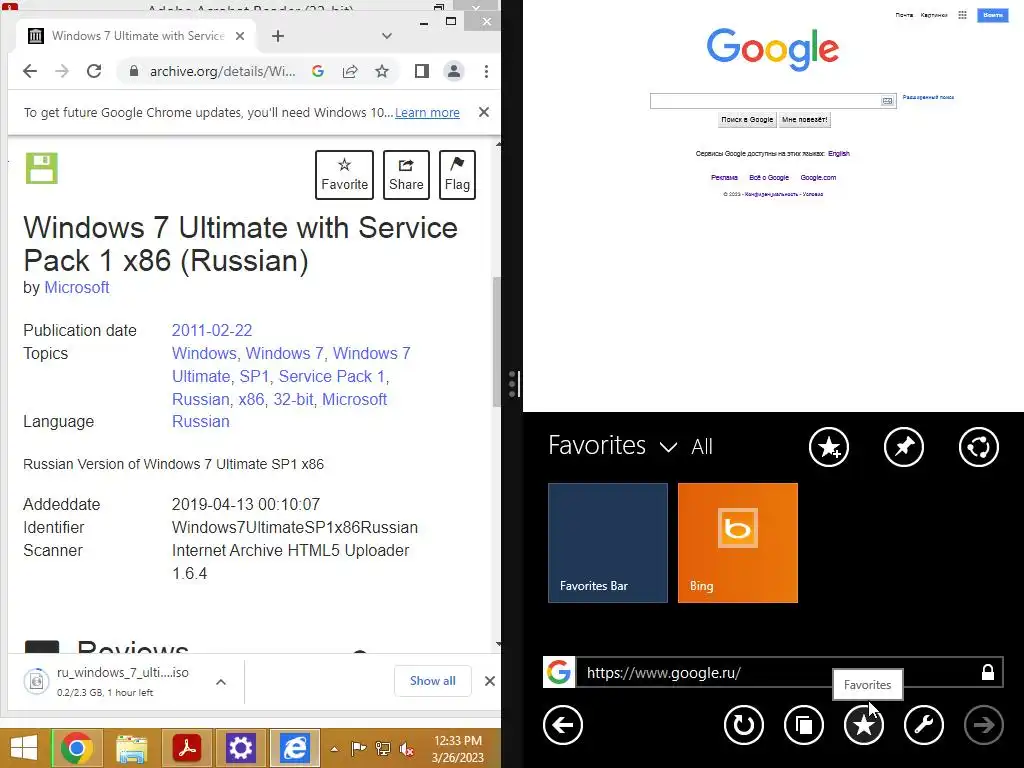Open the Russian language link
Screen dimensions: 1024x768
200,421
